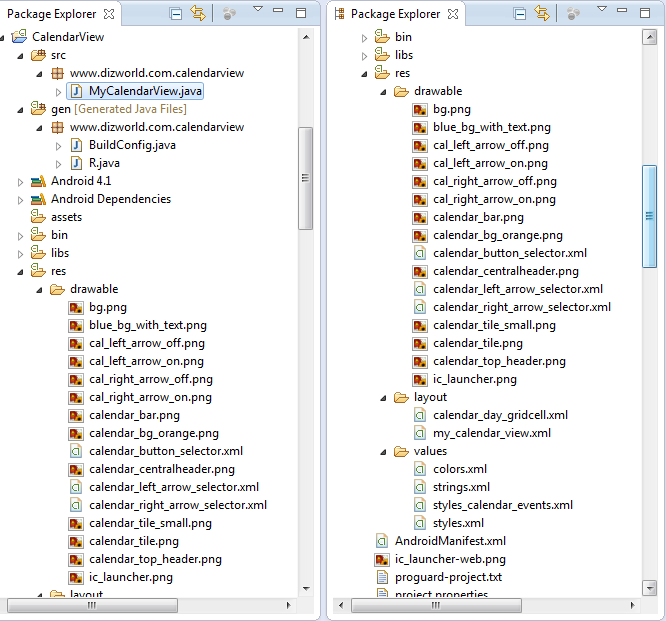The height and width of the screenshot is (621, 666).
Task: Toggle Link with Editor in right Package Explorer
Action: [542, 14]
